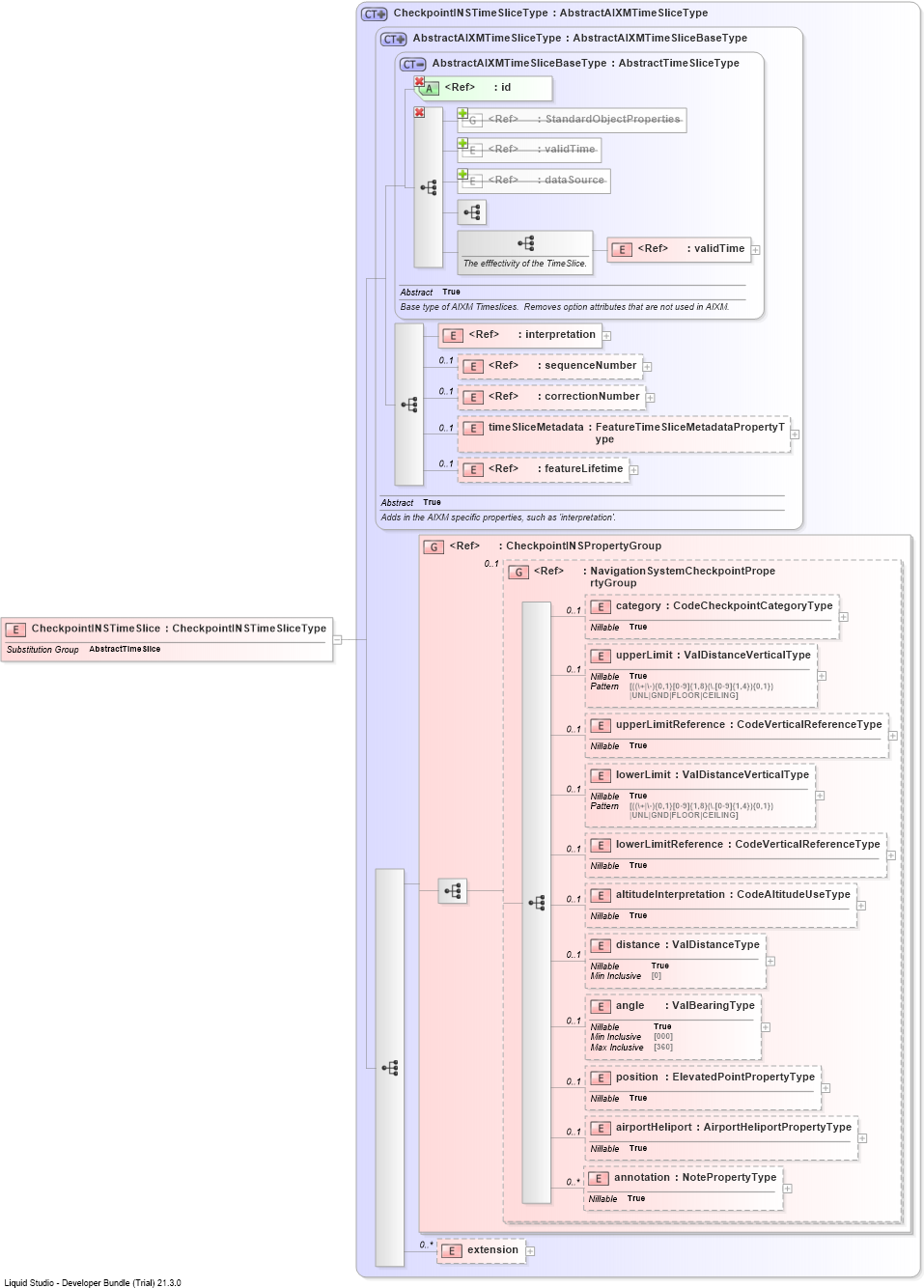Collapse the CheckpointINSTimeSlice root node

coord(337,639)
